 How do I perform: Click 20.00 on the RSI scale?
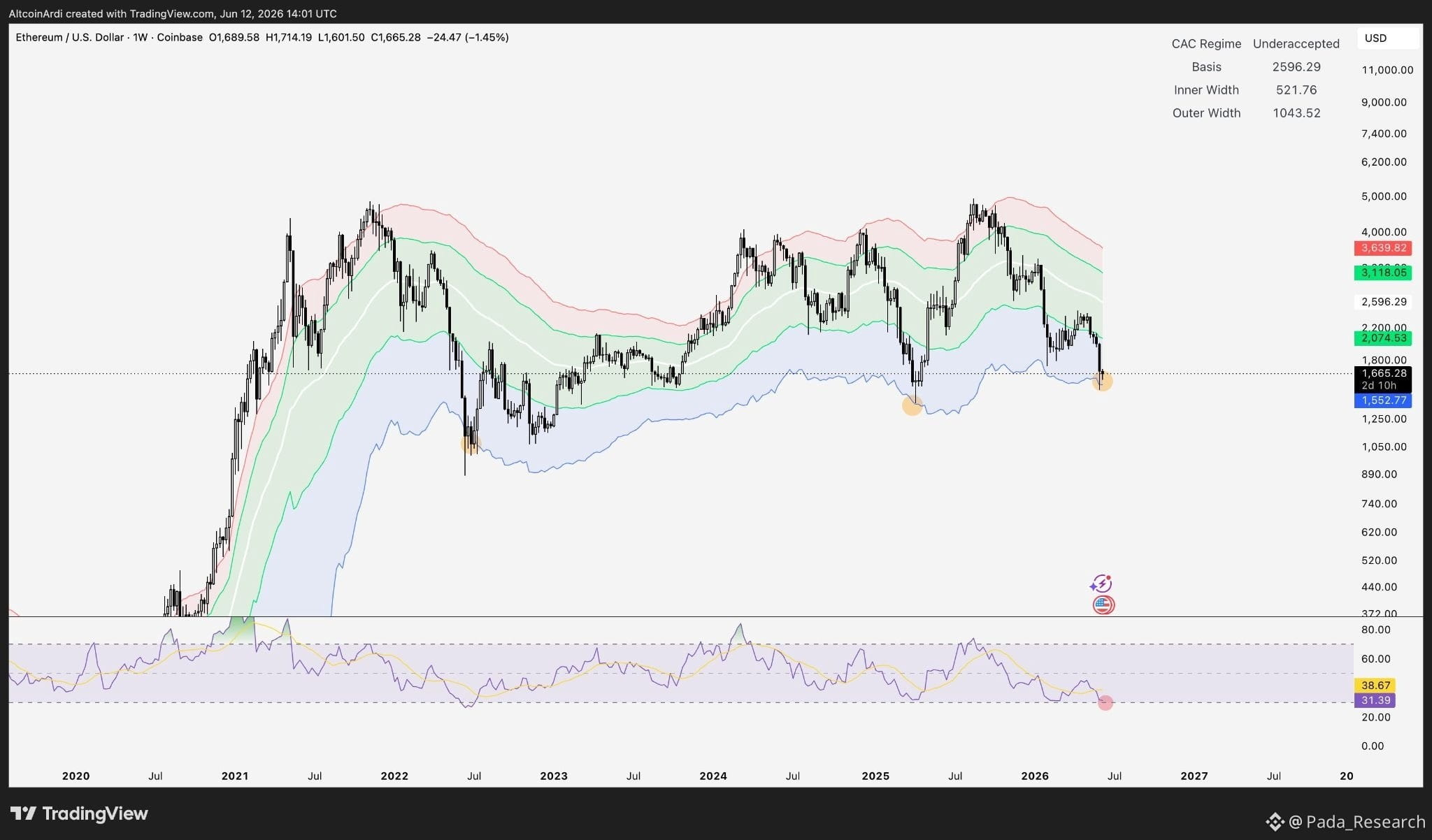pyautogui.click(x=1376, y=718)
